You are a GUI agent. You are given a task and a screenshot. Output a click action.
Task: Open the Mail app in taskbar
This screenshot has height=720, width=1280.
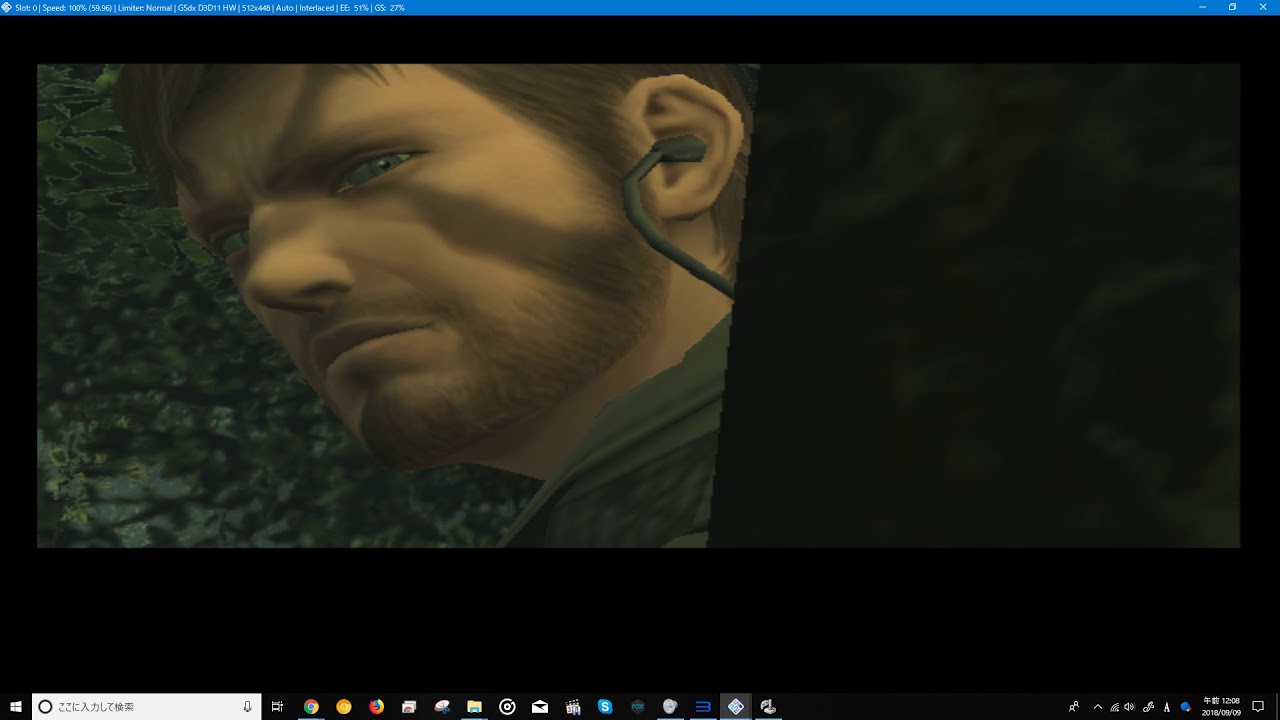[540, 707]
